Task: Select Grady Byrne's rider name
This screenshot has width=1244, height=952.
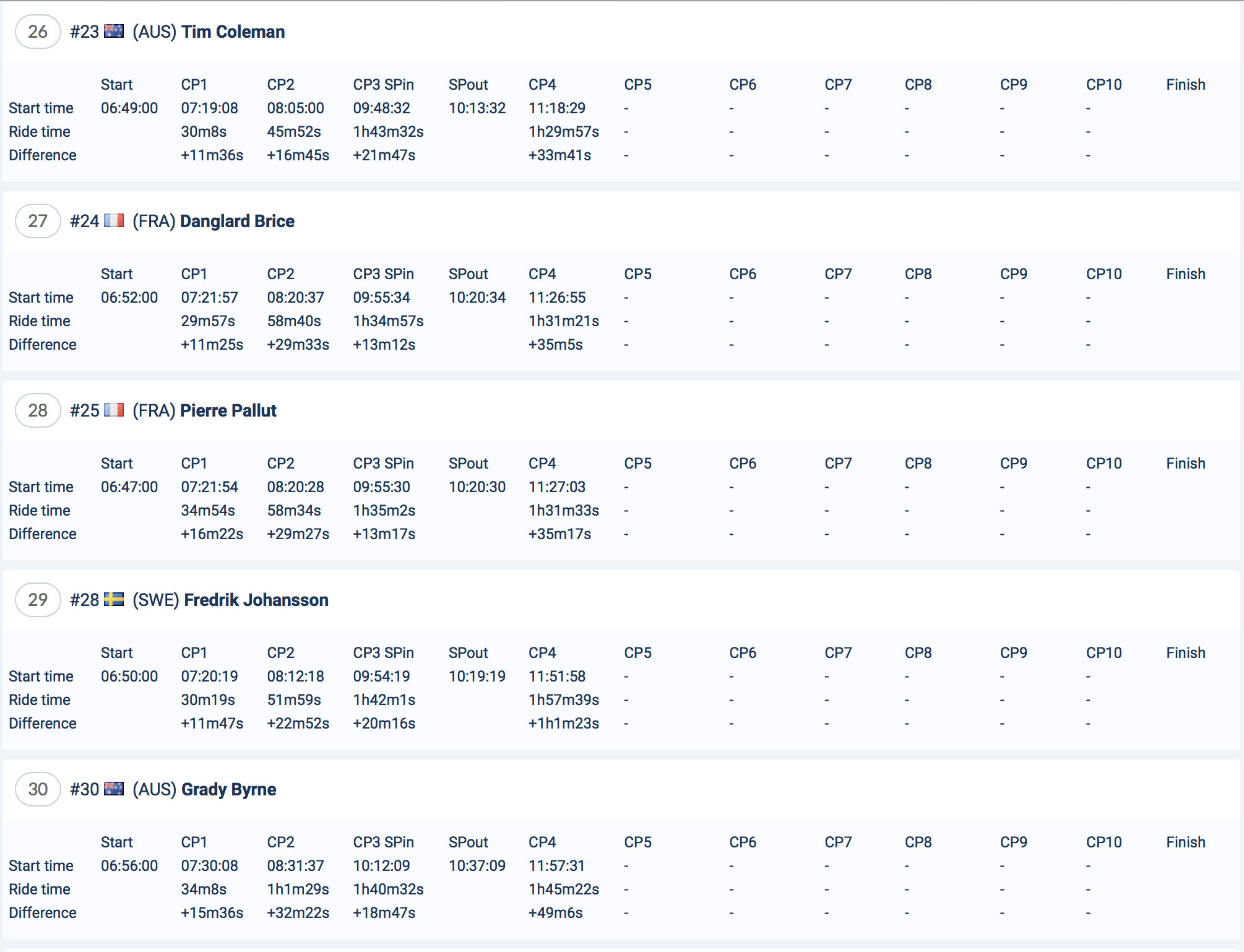Action: click(x=228, y=789)
